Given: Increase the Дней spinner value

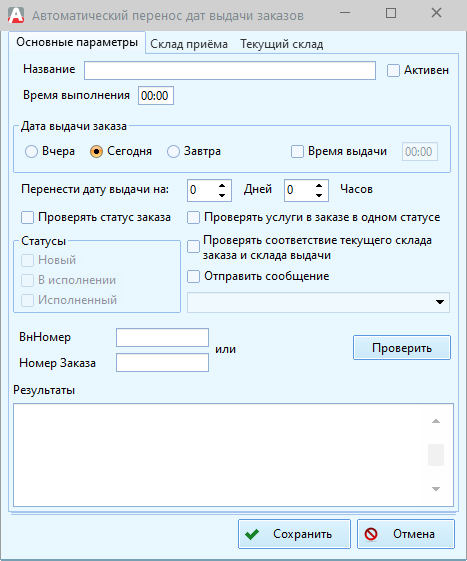Looking at the screenshot, I should tap(222, 186).
